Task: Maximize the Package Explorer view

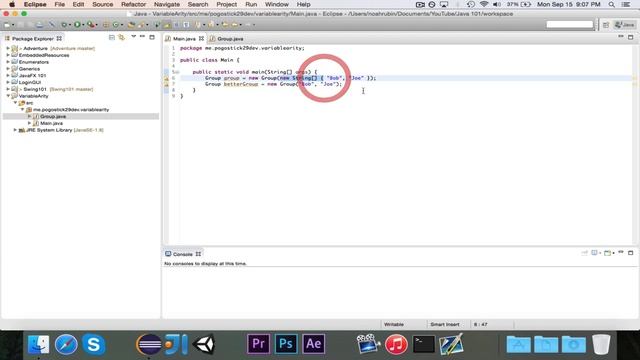Action: tap(152, 37)
